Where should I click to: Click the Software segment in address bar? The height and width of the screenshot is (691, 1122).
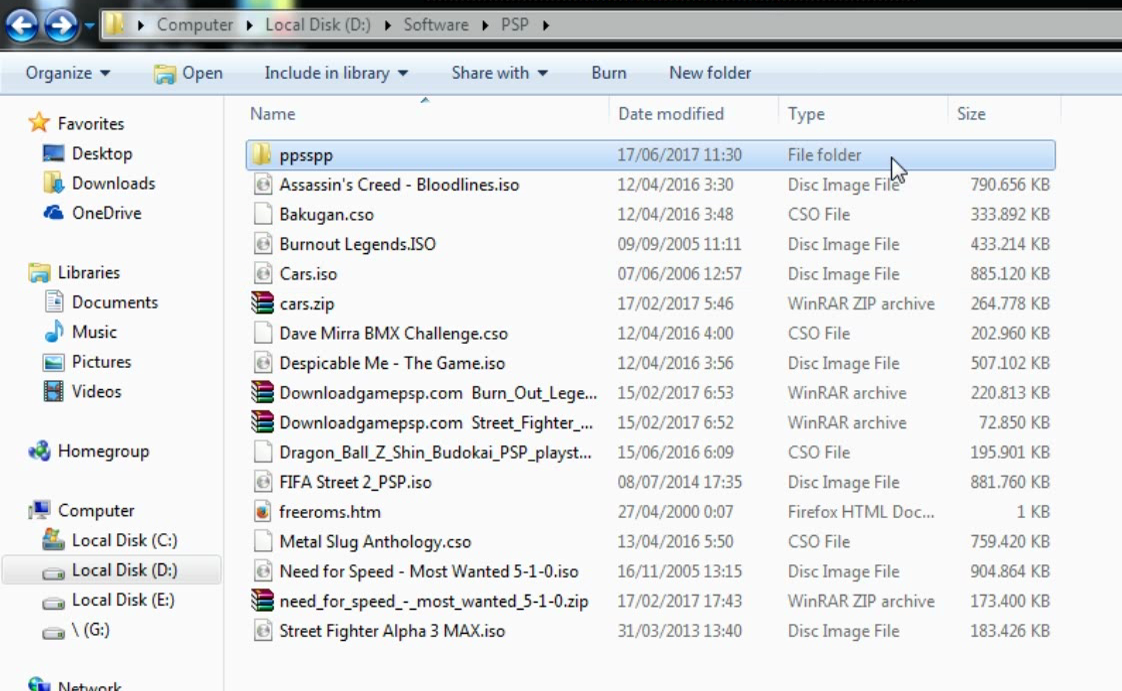click(x=435, y=25)
